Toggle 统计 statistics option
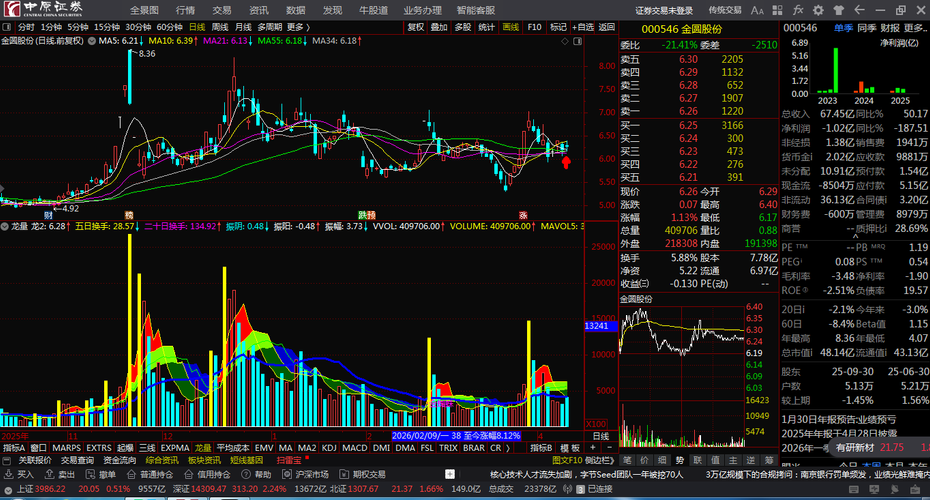The image size is (930, 500). [486, 27]
